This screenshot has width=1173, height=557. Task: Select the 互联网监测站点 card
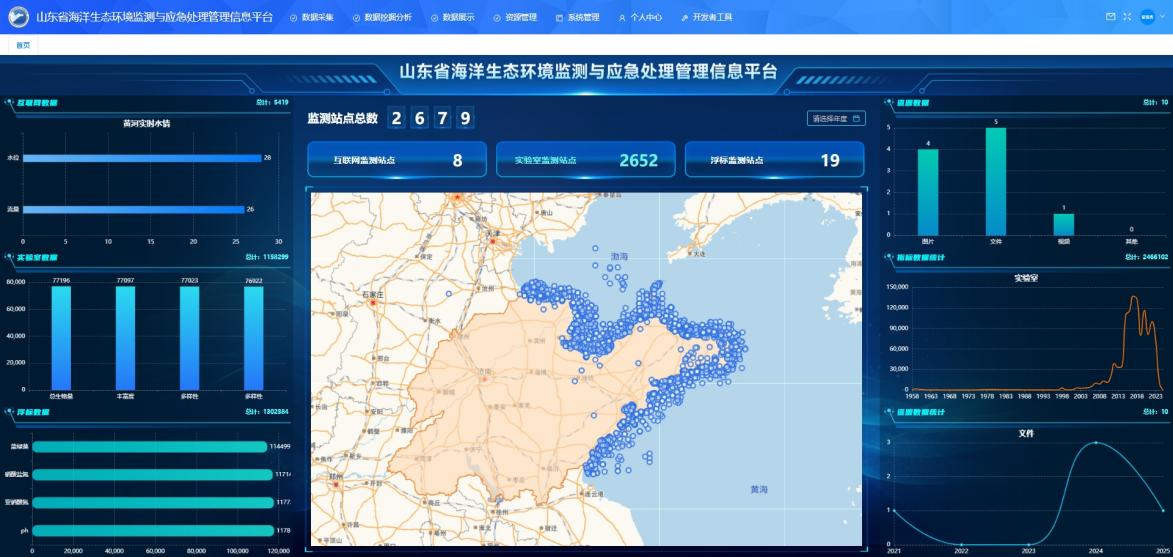point(396,160)
